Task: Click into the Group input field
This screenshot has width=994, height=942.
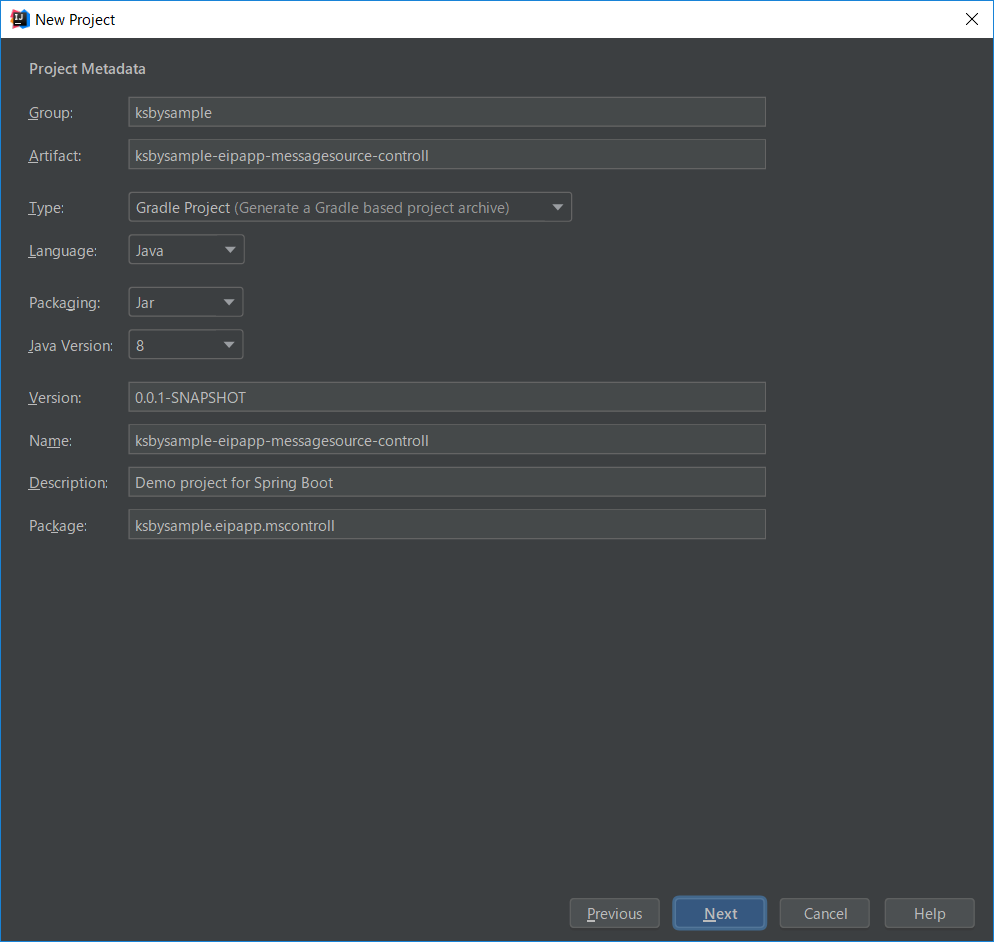Action: coord(447,112)
